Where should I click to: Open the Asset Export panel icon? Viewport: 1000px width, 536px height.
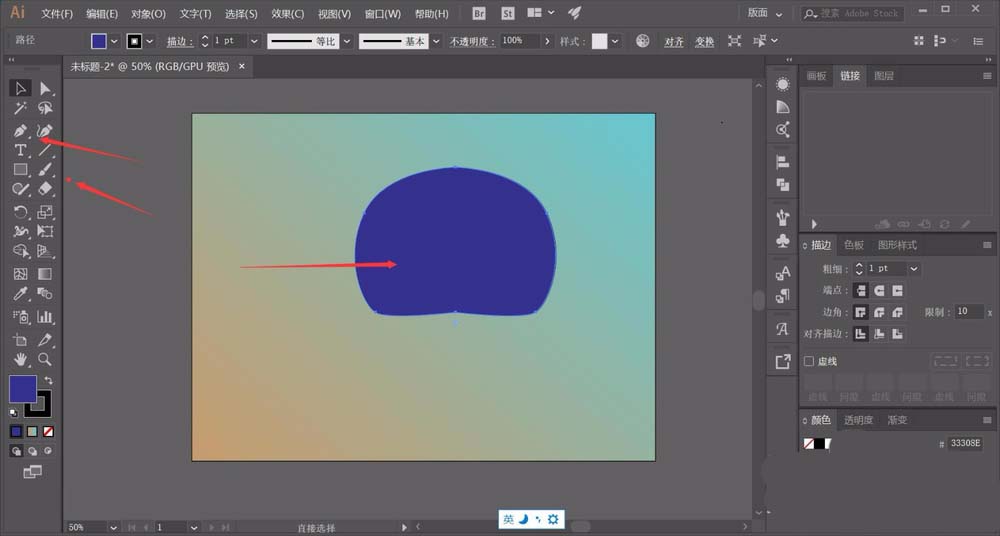(x=783, y=362)
